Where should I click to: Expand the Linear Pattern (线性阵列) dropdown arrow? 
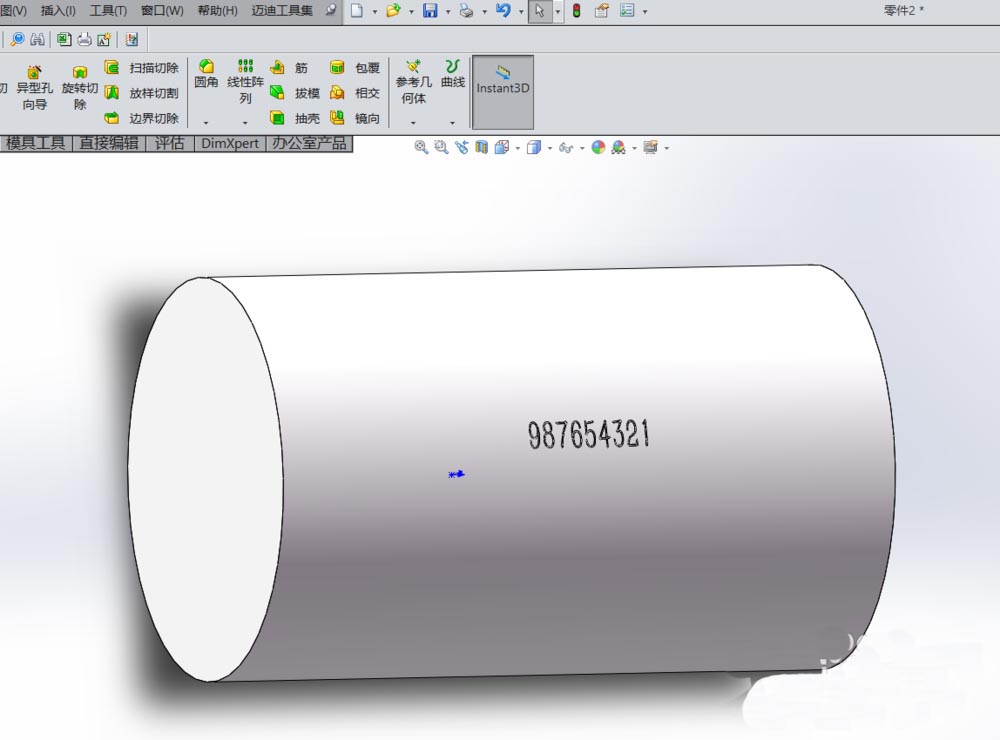coord(246,122)
